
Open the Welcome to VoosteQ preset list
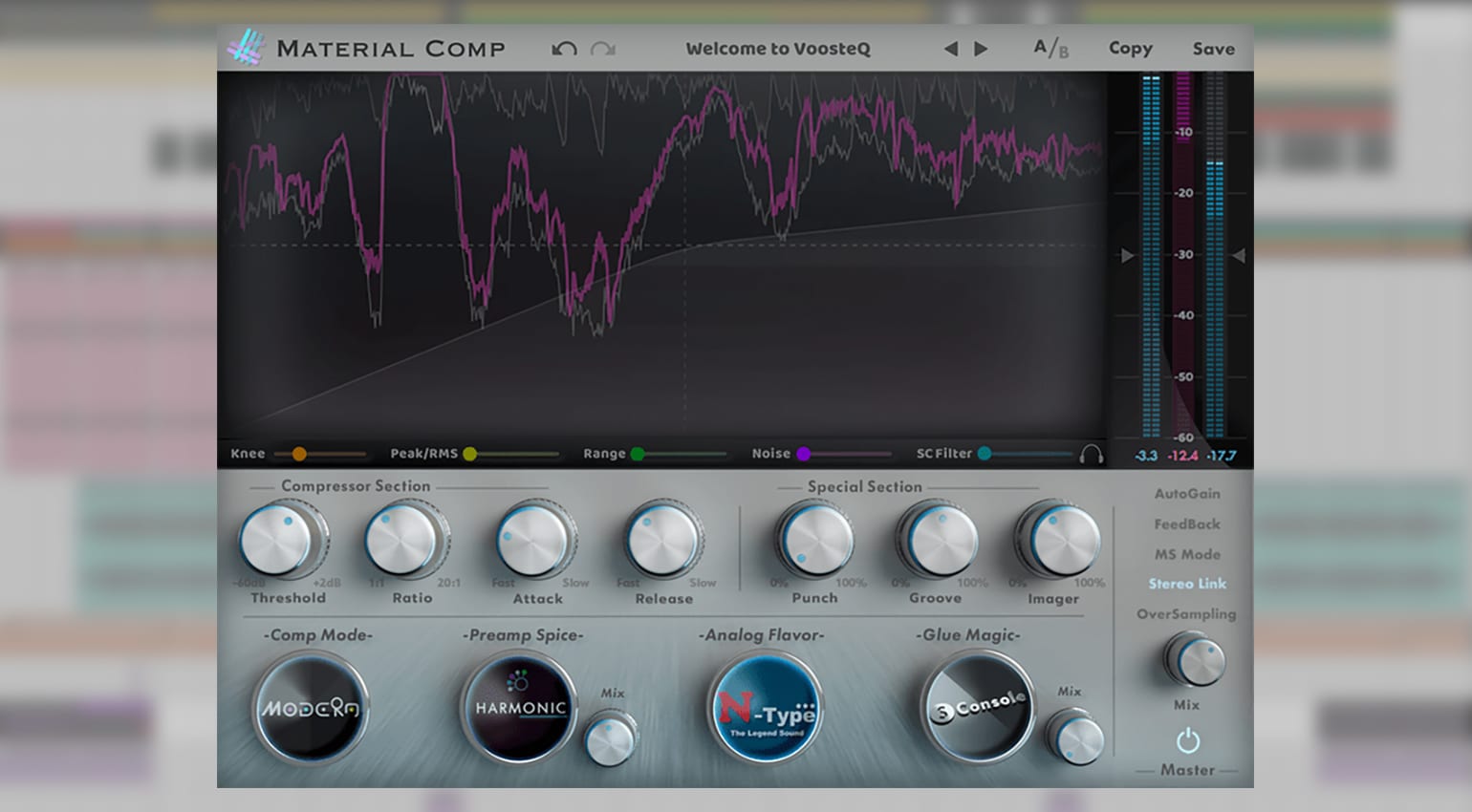tap(778, 49)
